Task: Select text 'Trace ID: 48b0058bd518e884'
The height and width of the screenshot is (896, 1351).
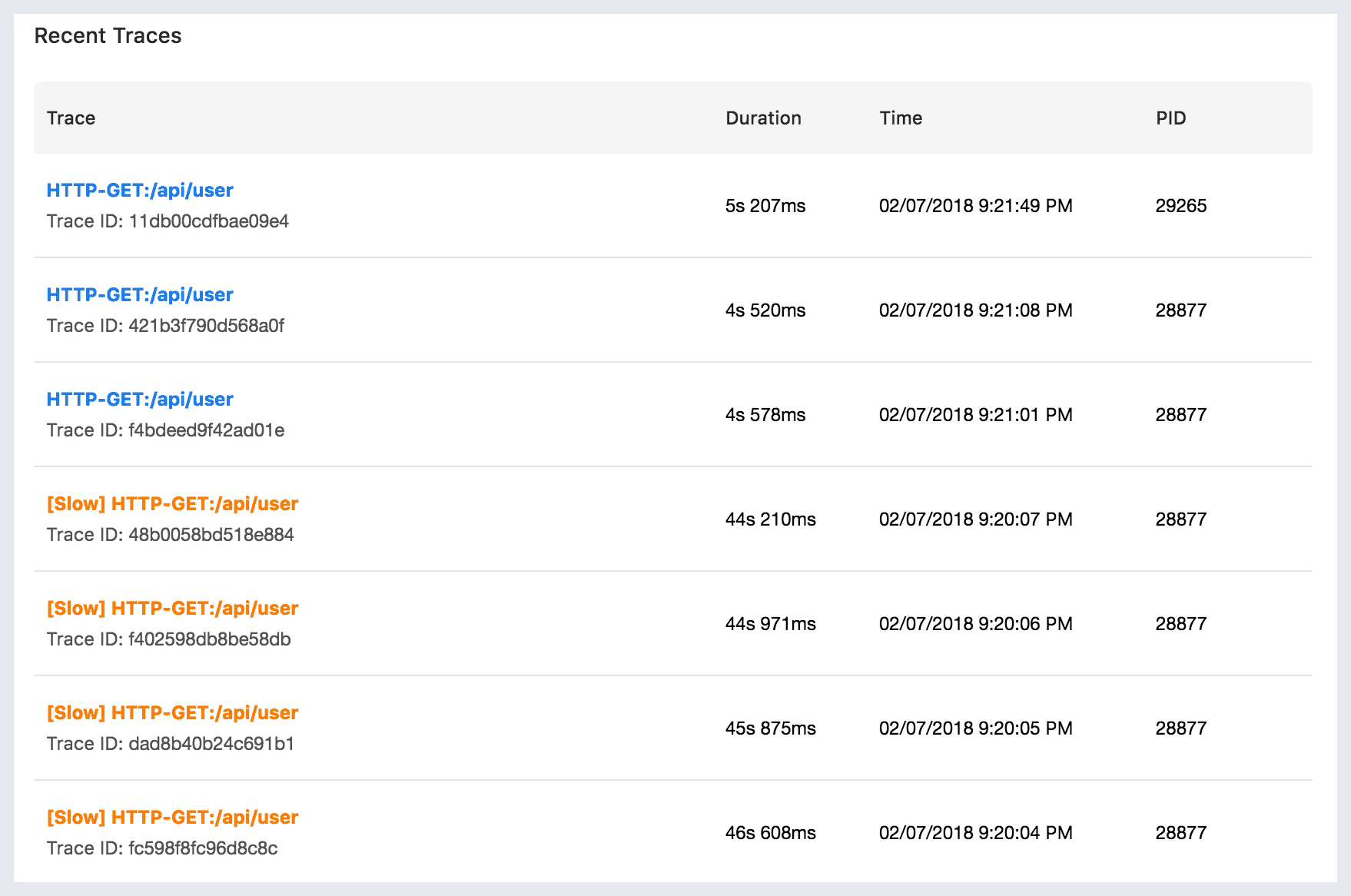Action: coord(171,535)
